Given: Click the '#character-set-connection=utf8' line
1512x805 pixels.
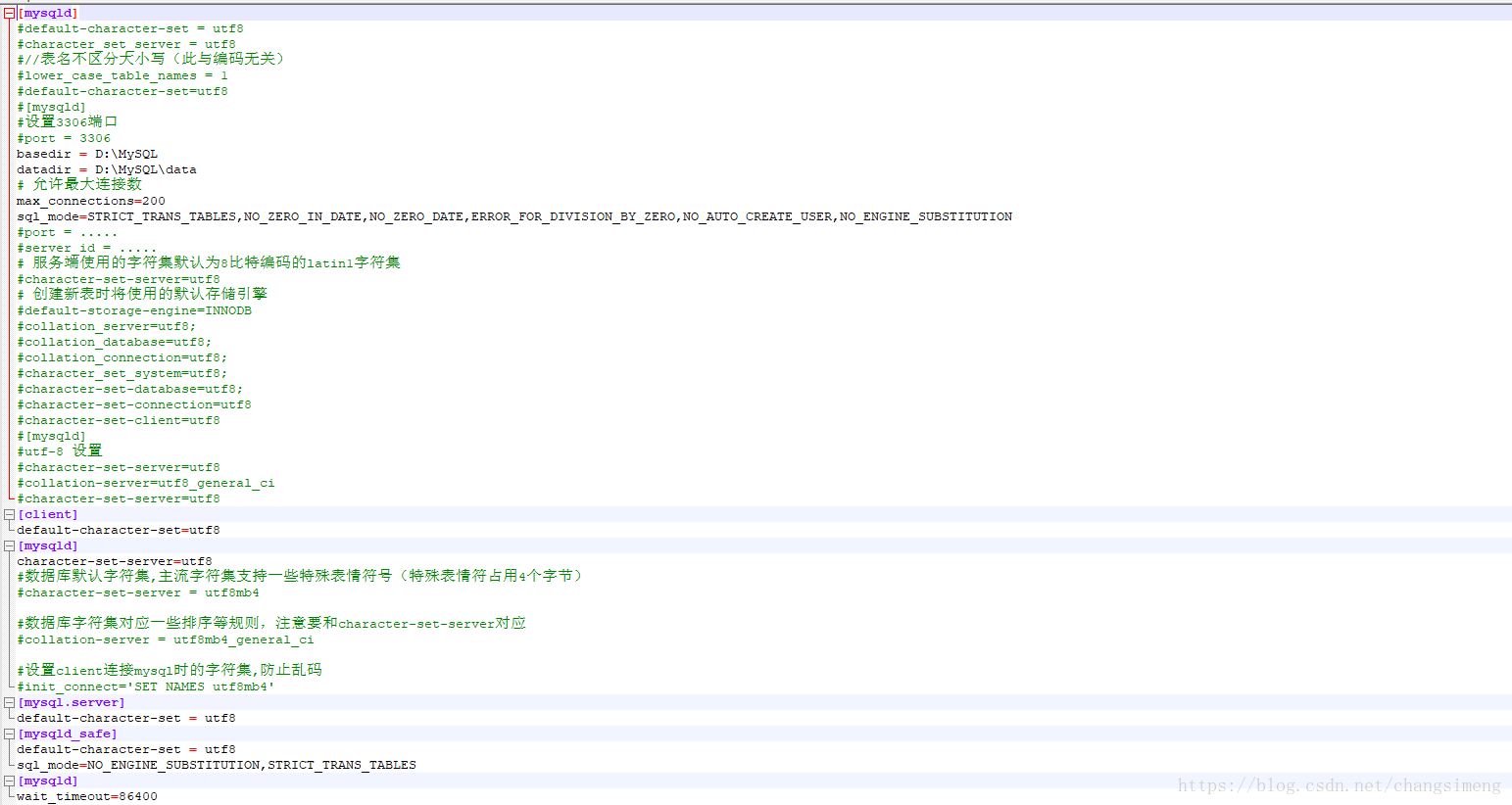Looking at the screenshot, I should [x=134, y=404].
